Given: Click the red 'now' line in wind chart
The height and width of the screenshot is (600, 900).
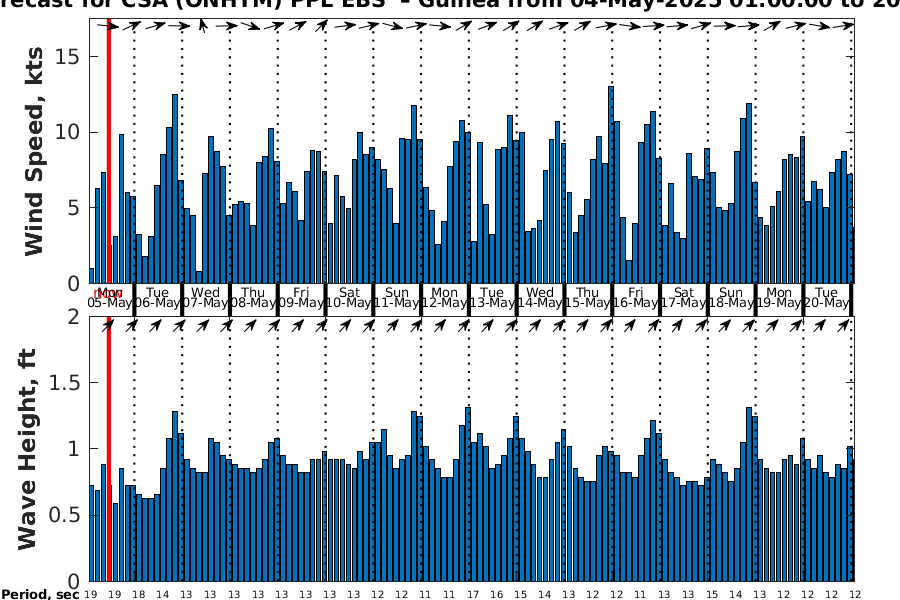Looking at the screenshot, I should pos(108,151).
